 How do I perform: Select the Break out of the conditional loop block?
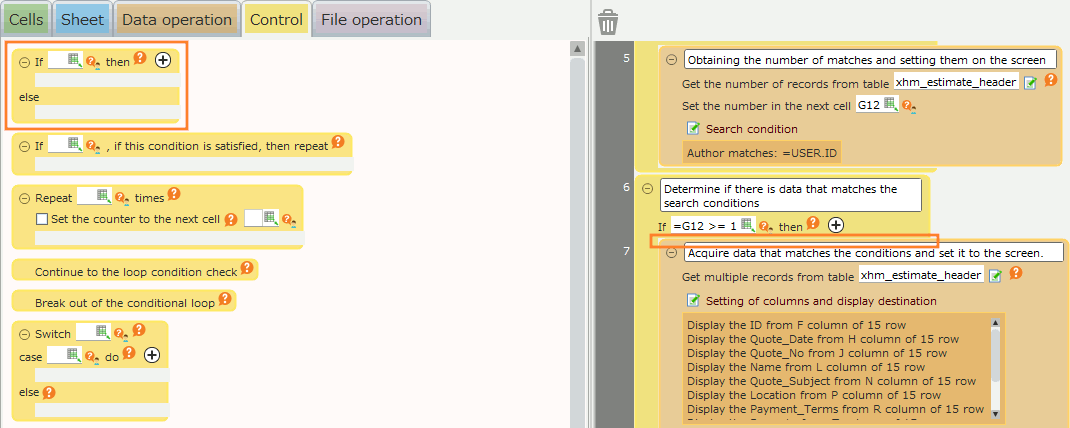click(115, 300)
